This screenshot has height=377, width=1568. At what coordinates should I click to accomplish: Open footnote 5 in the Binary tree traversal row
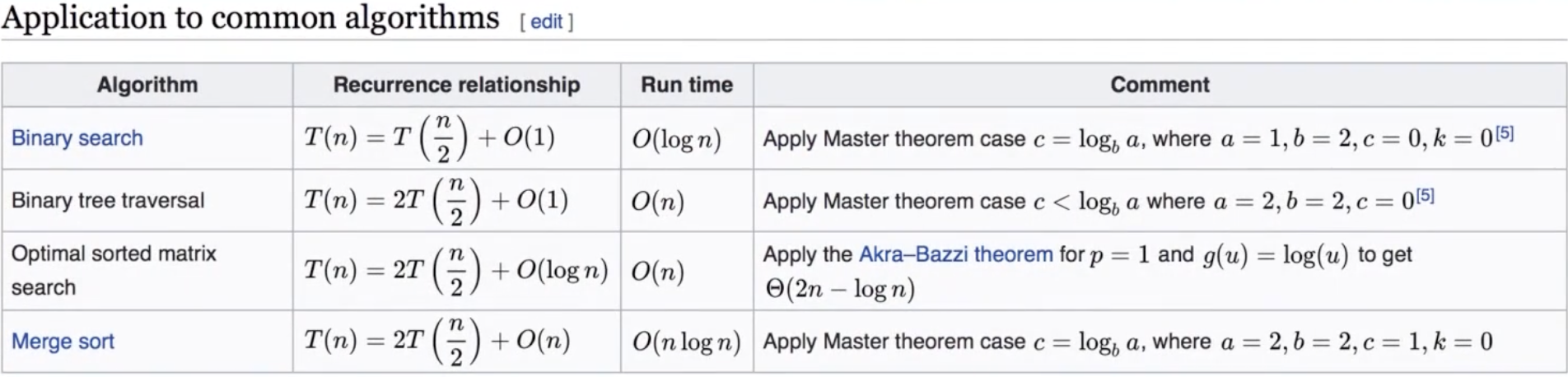[1426, 195]
